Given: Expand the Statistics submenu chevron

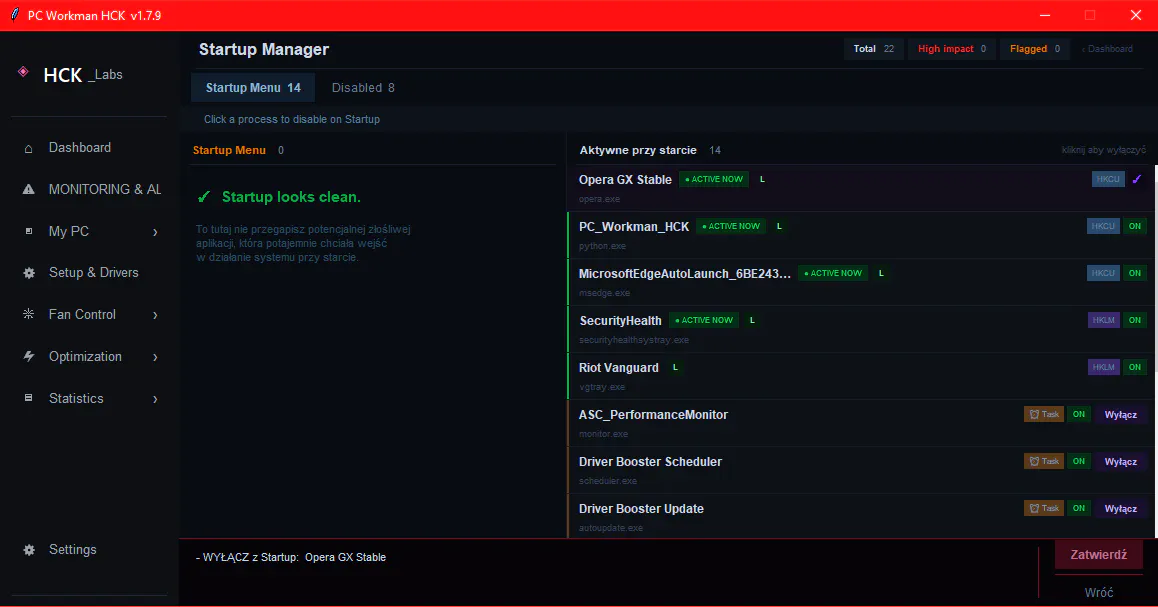Looking at the screenshot, I should pyautogui.click(x=155, y=399).
